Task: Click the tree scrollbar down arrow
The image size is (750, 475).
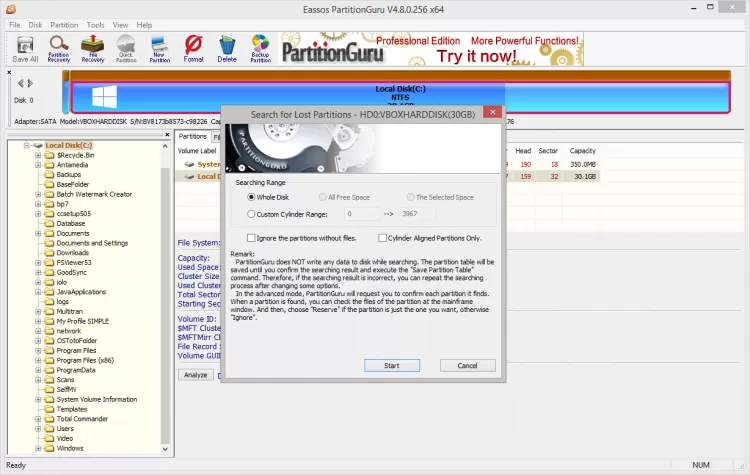Action: [x=165, y=449]
